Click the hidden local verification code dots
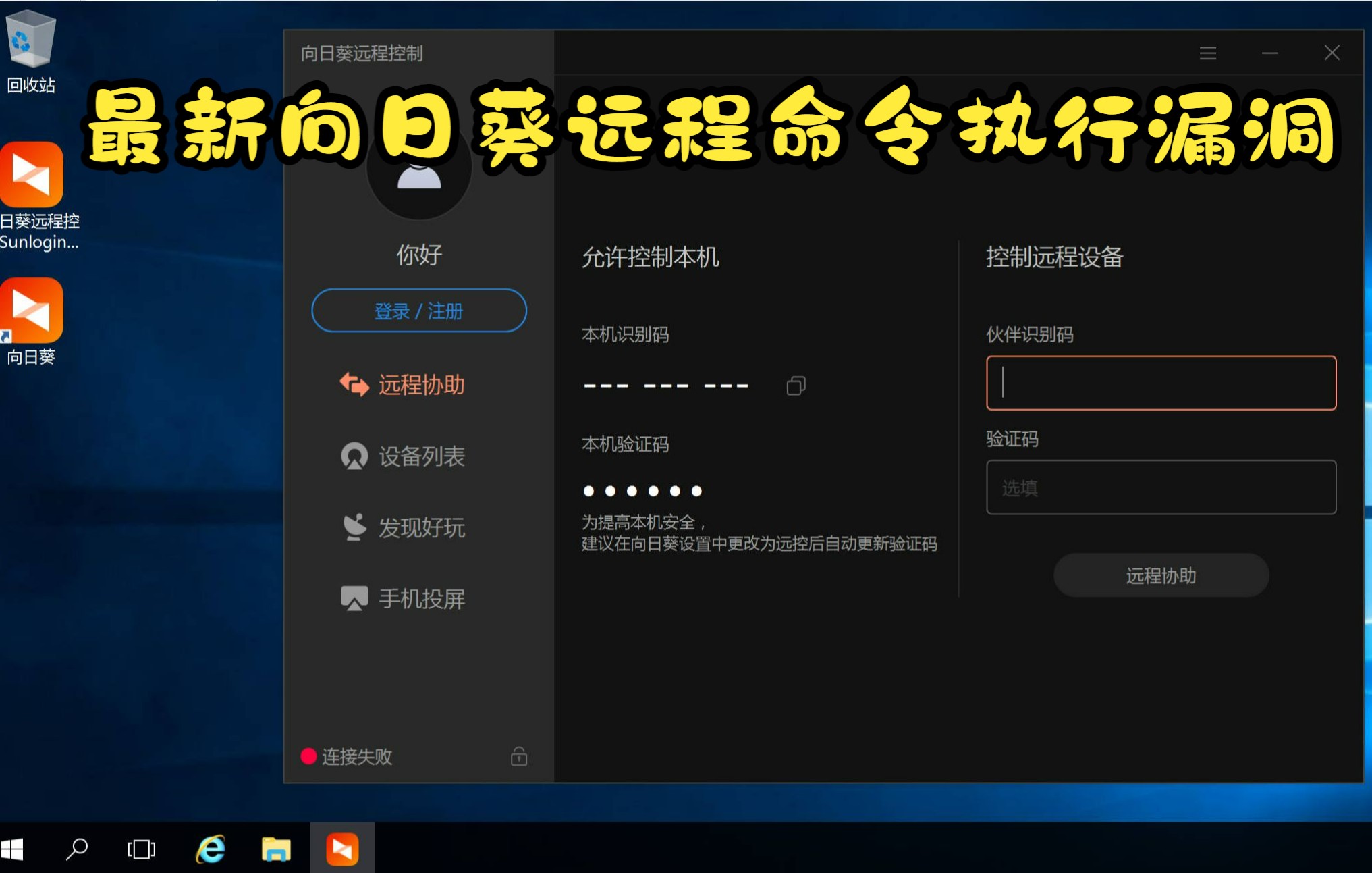Image resolution: width=1372 pixels, height=873 pixels. coord(642,491)
